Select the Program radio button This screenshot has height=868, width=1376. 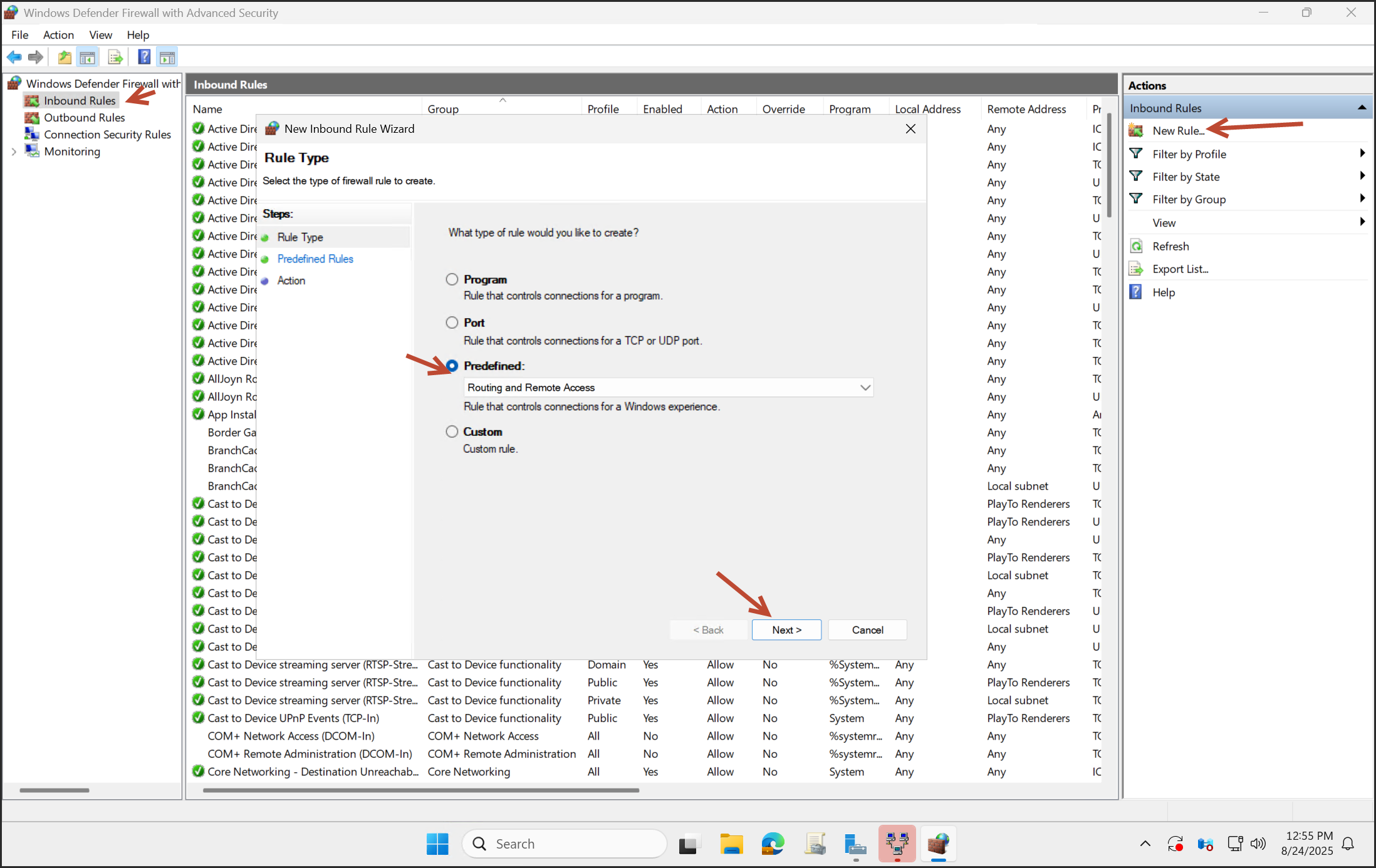pos(452,279)
